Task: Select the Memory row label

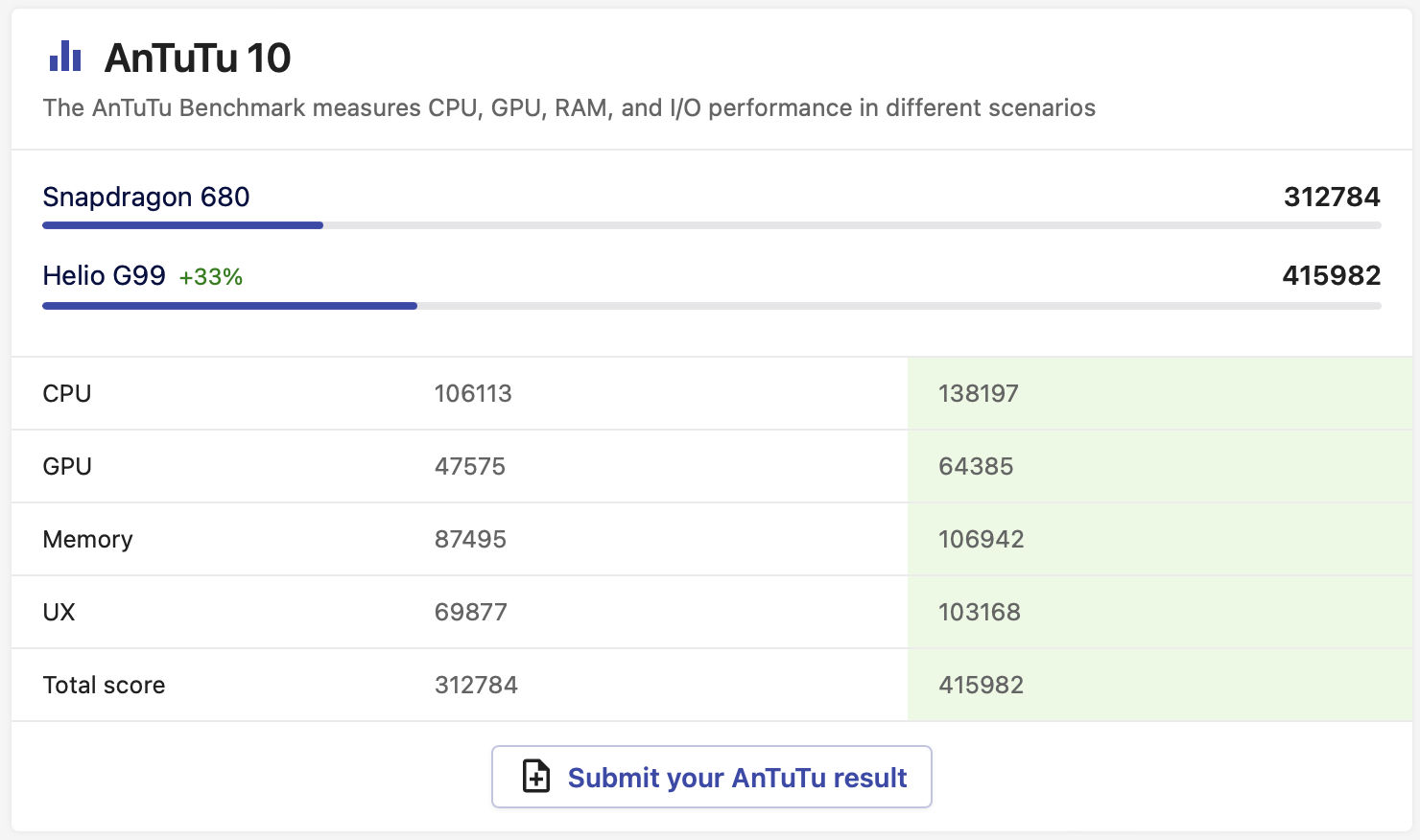Action: tap(87, 539)
